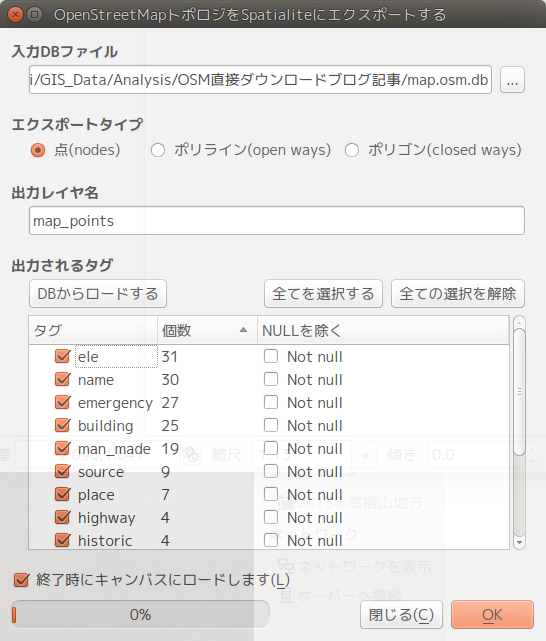The height and width of the screenshot is (641, 546).
Task: Close the export dialog window
Action: (x=16, y=15)
